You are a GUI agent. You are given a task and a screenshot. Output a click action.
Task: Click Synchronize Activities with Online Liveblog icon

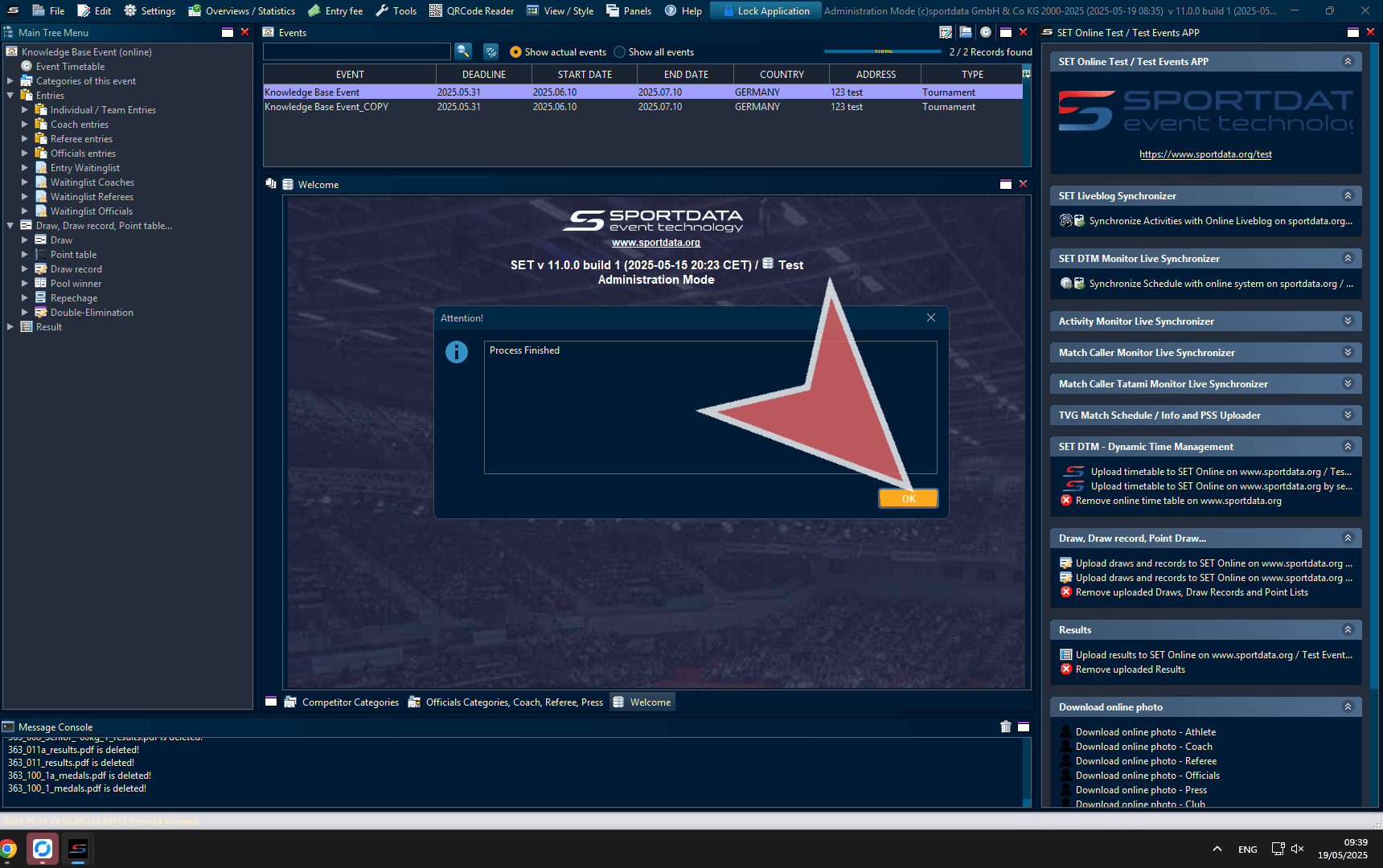[1066, 221]
